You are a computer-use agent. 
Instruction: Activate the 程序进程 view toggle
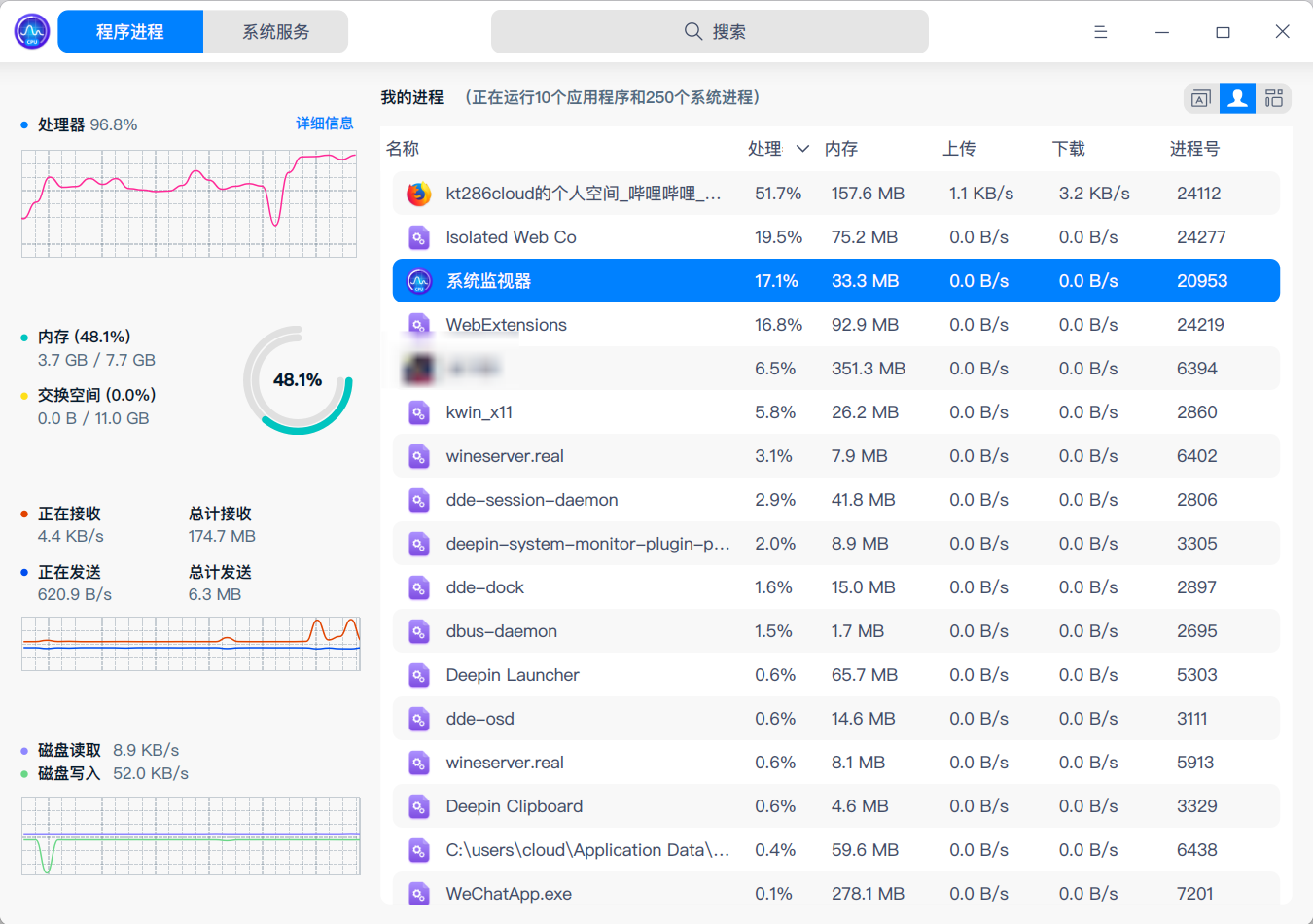point(129,31)
